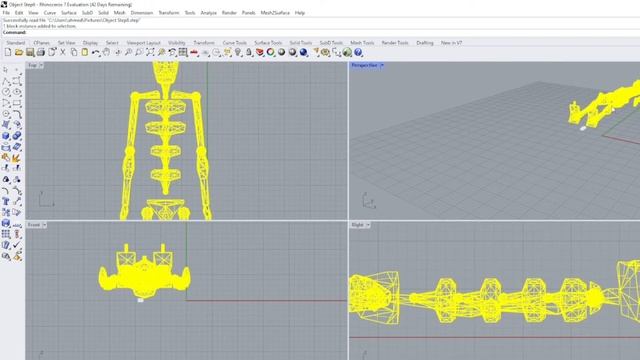Click the Copy to clipboard icon

click(x=74, y=52)
